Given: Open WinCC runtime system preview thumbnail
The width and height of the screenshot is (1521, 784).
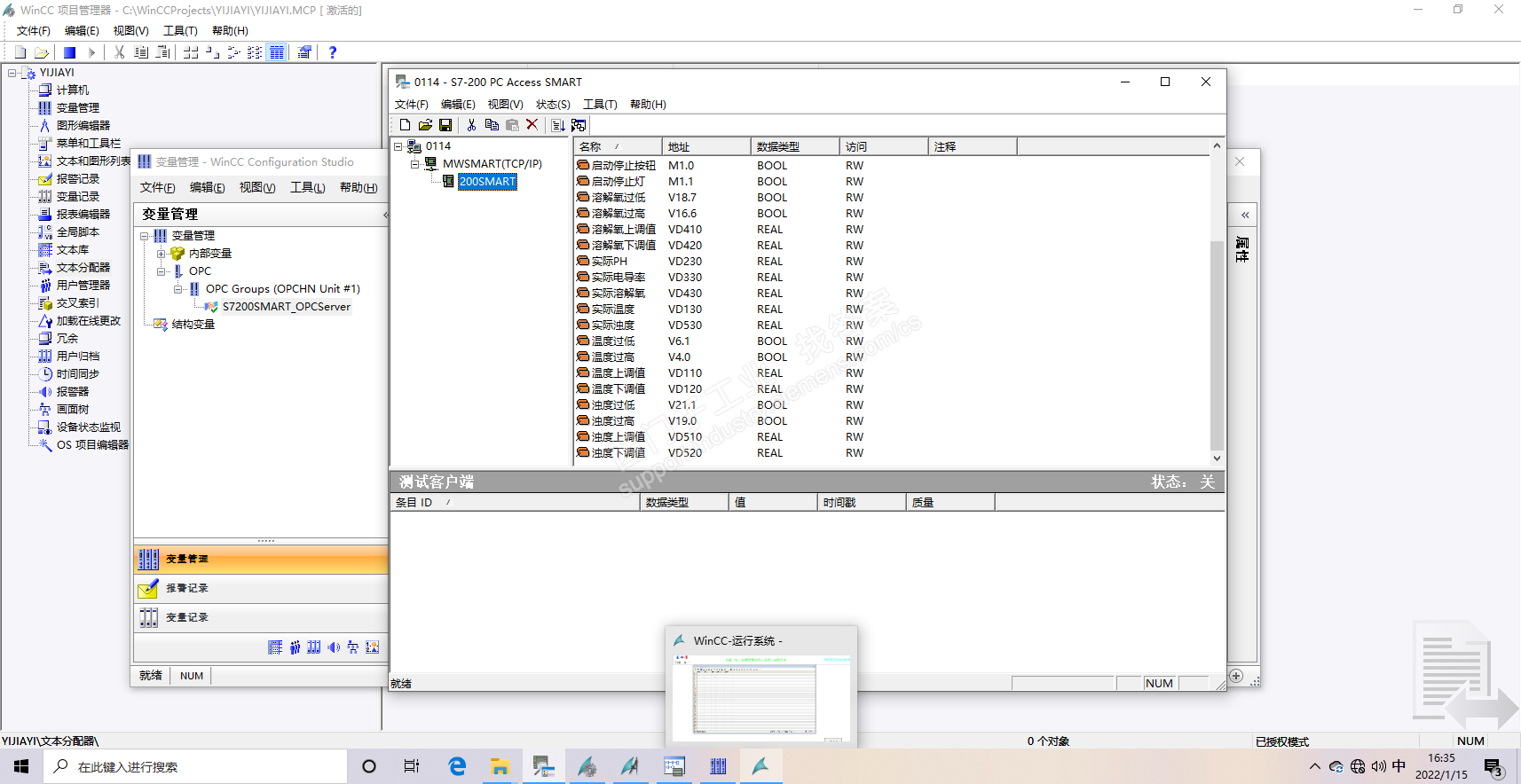Looking at the screenshot, I should coord(761,697).
